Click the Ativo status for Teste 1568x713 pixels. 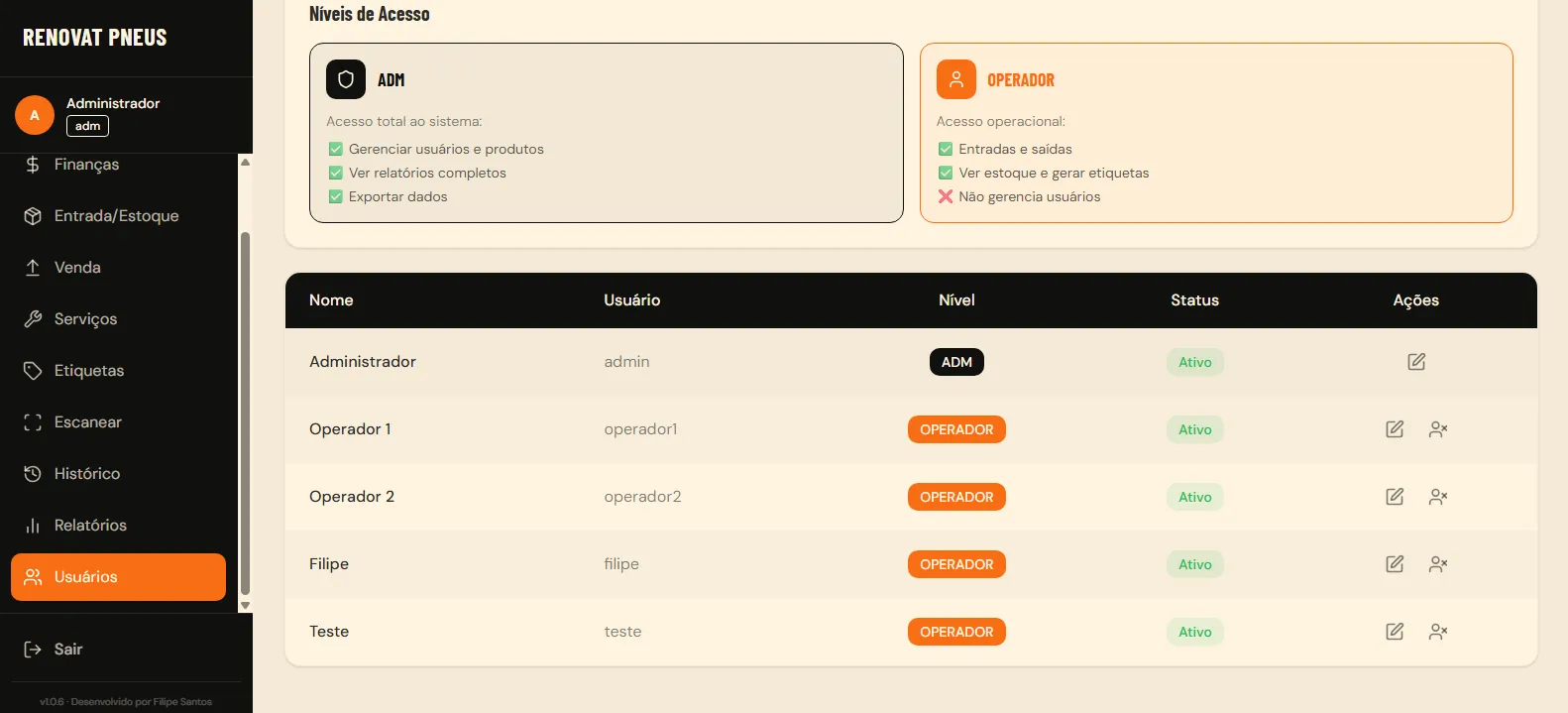[x=1195, y=632]
